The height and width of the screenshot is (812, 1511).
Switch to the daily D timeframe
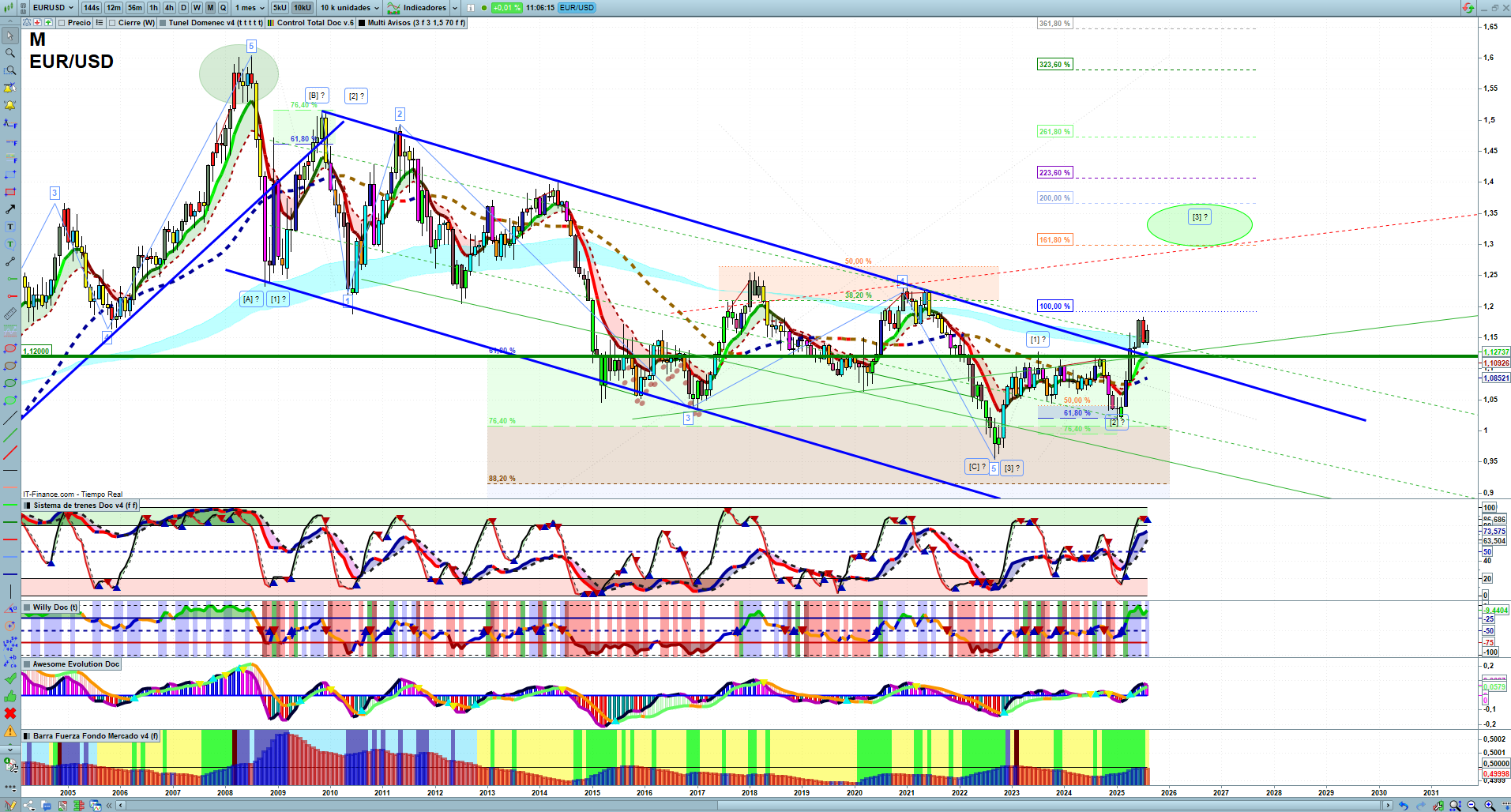click(x=183, y=8)
